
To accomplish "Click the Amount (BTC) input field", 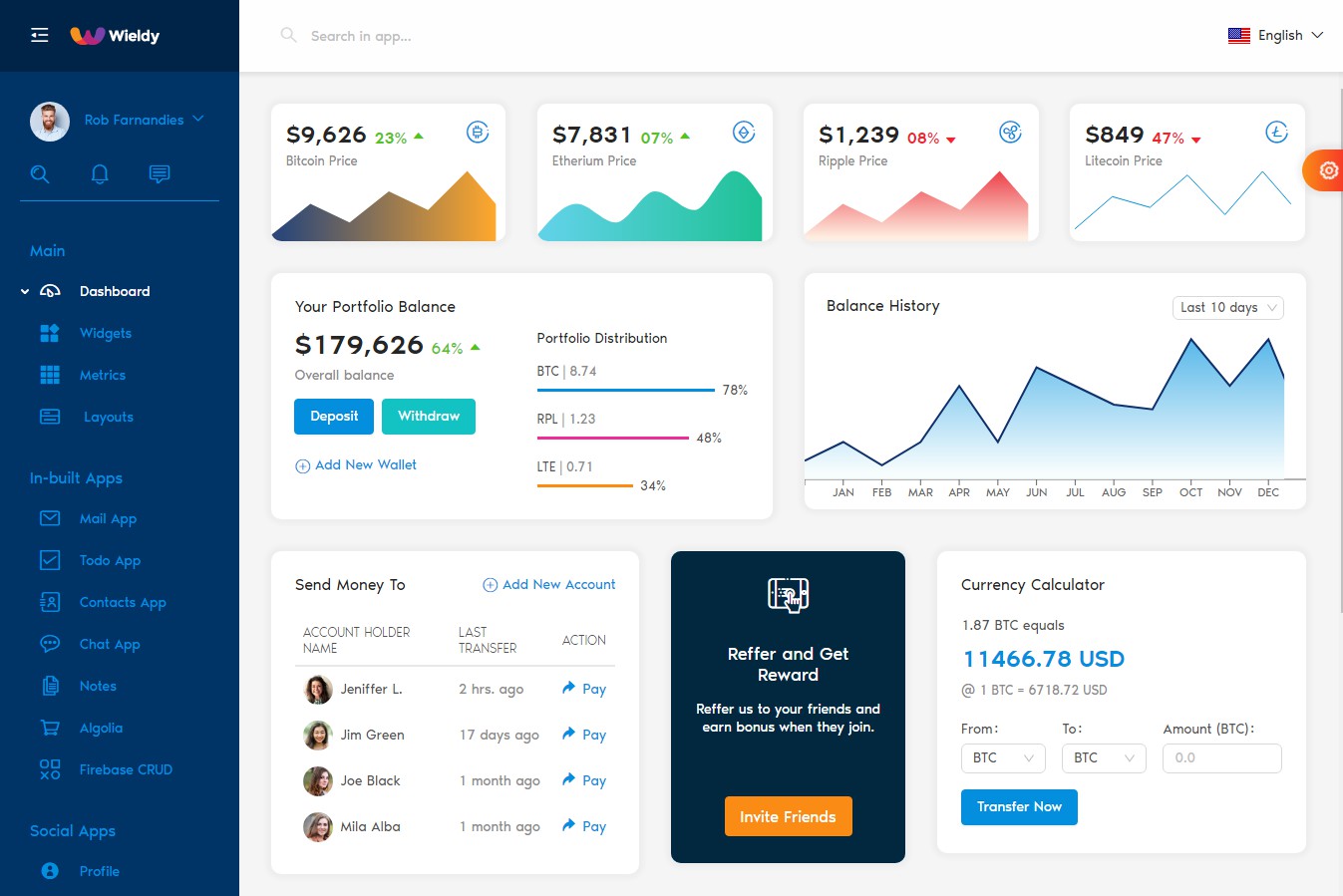I will point(1221,758).
